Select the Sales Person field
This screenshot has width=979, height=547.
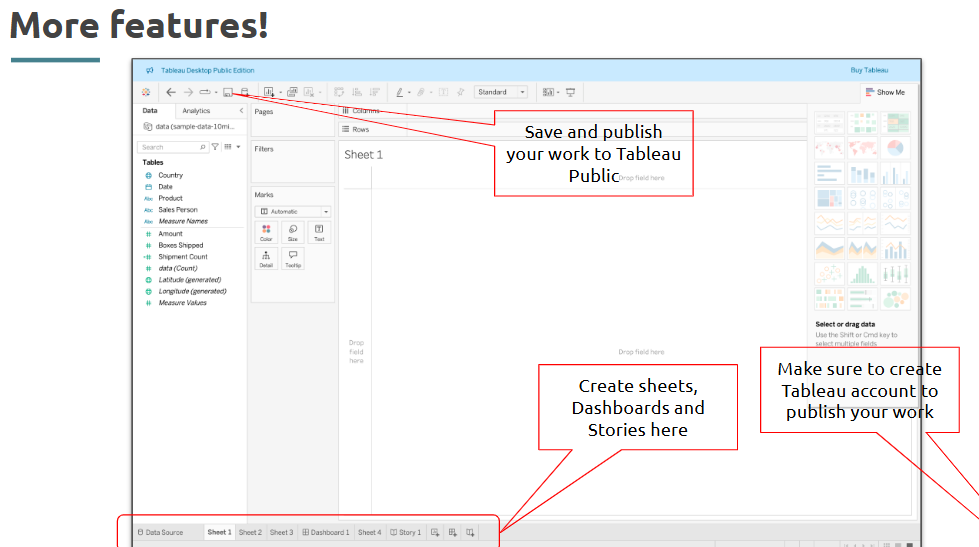point(178,210)
